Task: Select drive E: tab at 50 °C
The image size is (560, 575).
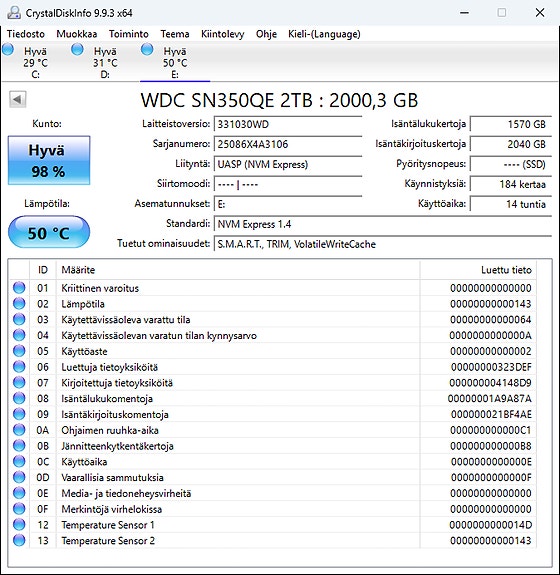Action: point(175,62)
